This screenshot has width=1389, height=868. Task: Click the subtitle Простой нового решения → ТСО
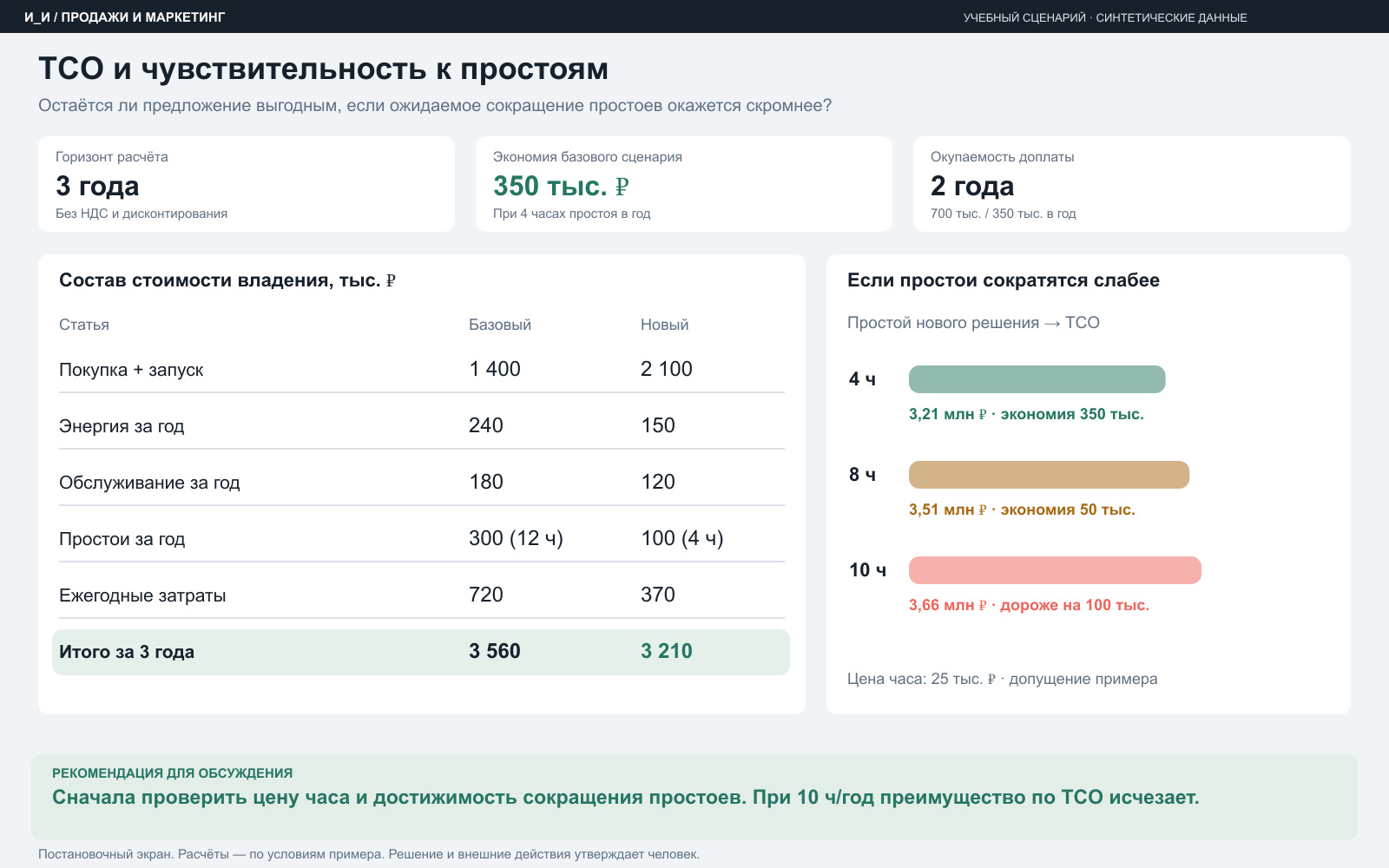pyautogui.click(x=973, y=323)
